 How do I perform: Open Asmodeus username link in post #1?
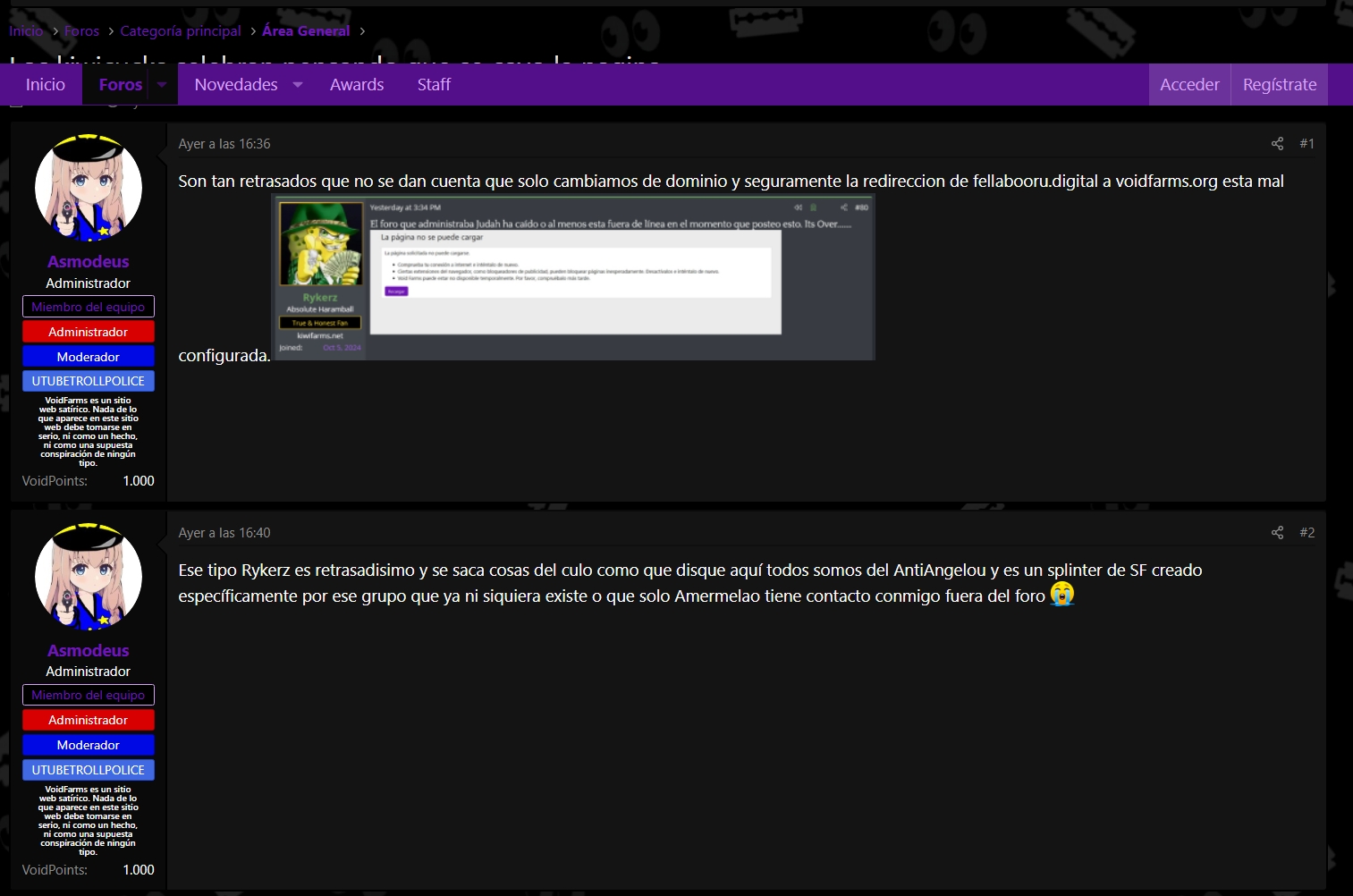point(89,261)
